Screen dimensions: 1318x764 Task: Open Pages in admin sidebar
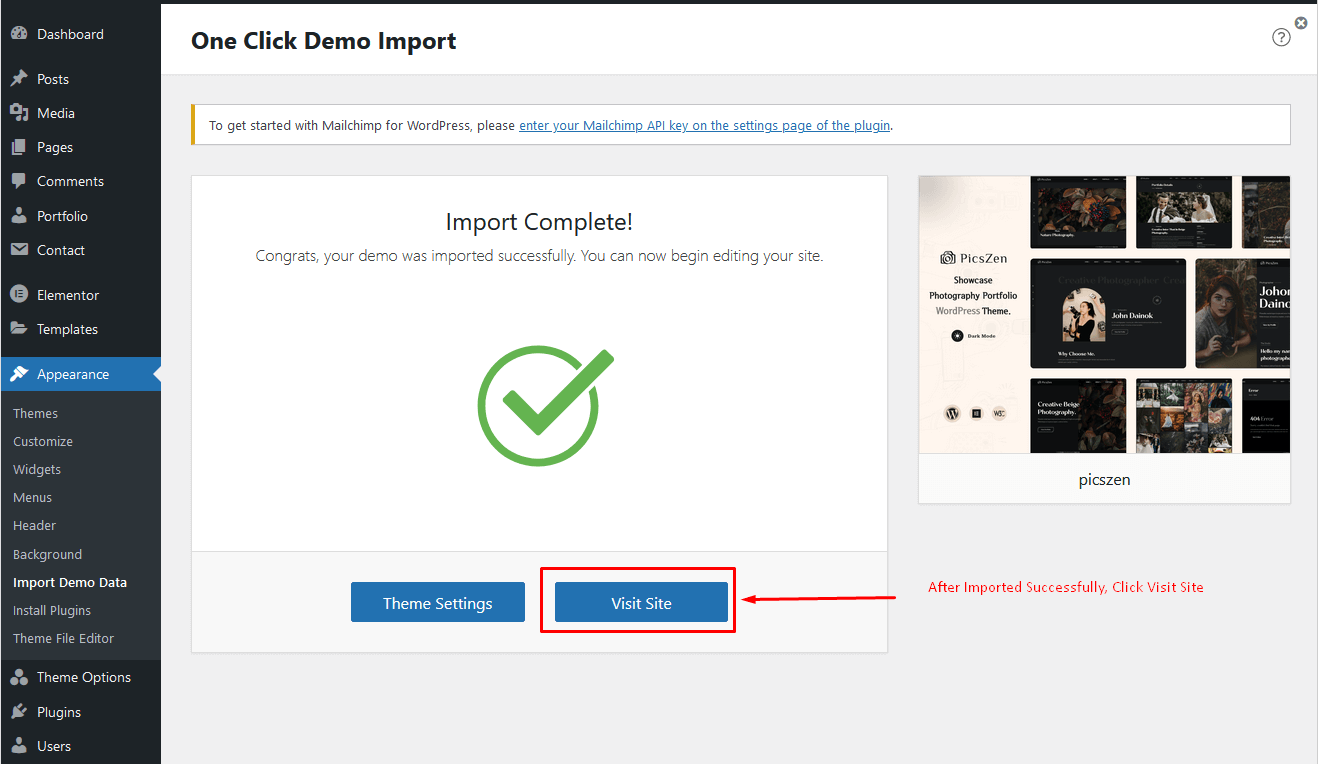[55, 147]
